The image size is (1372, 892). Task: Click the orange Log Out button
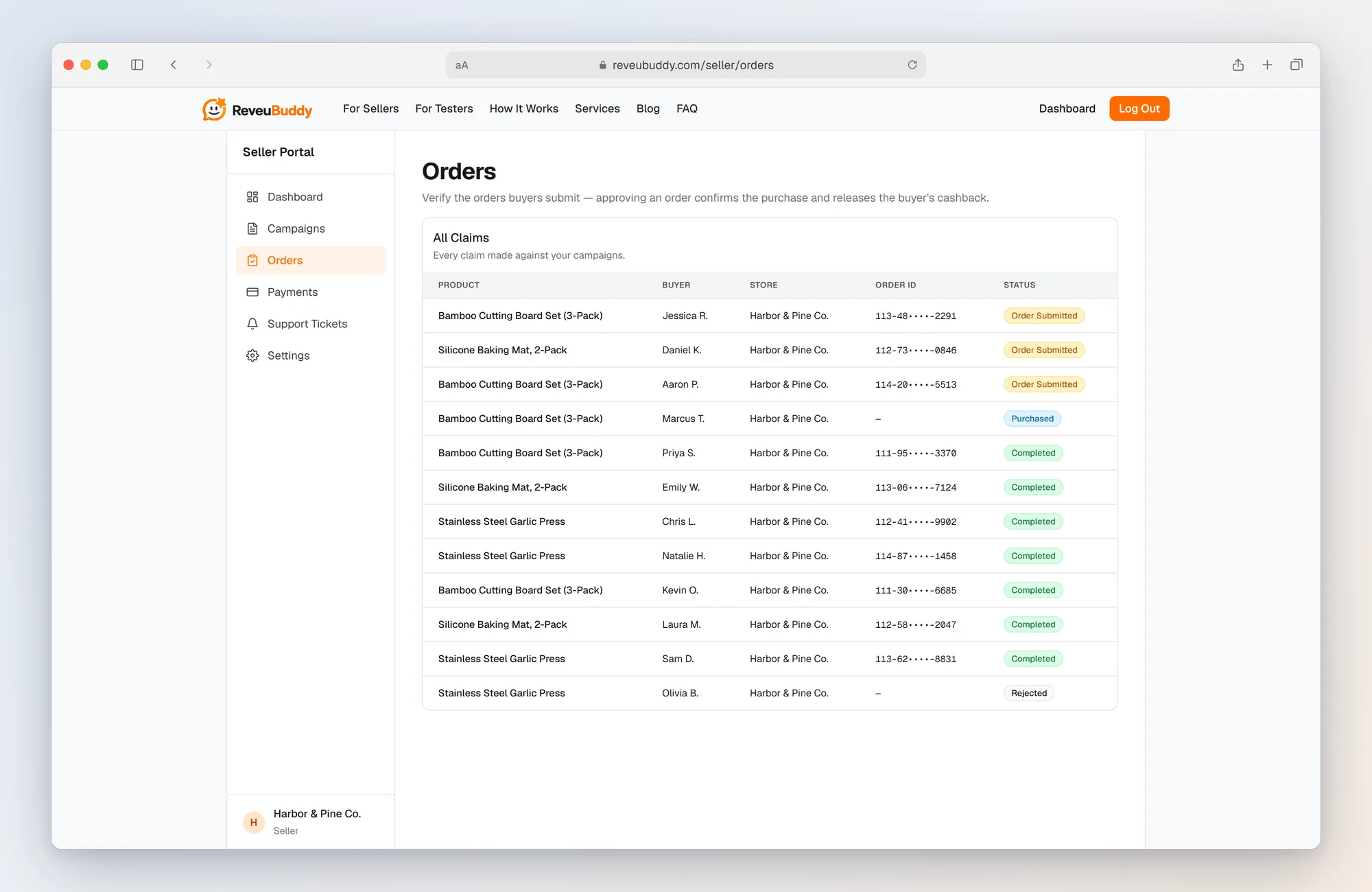[1139, 108]
